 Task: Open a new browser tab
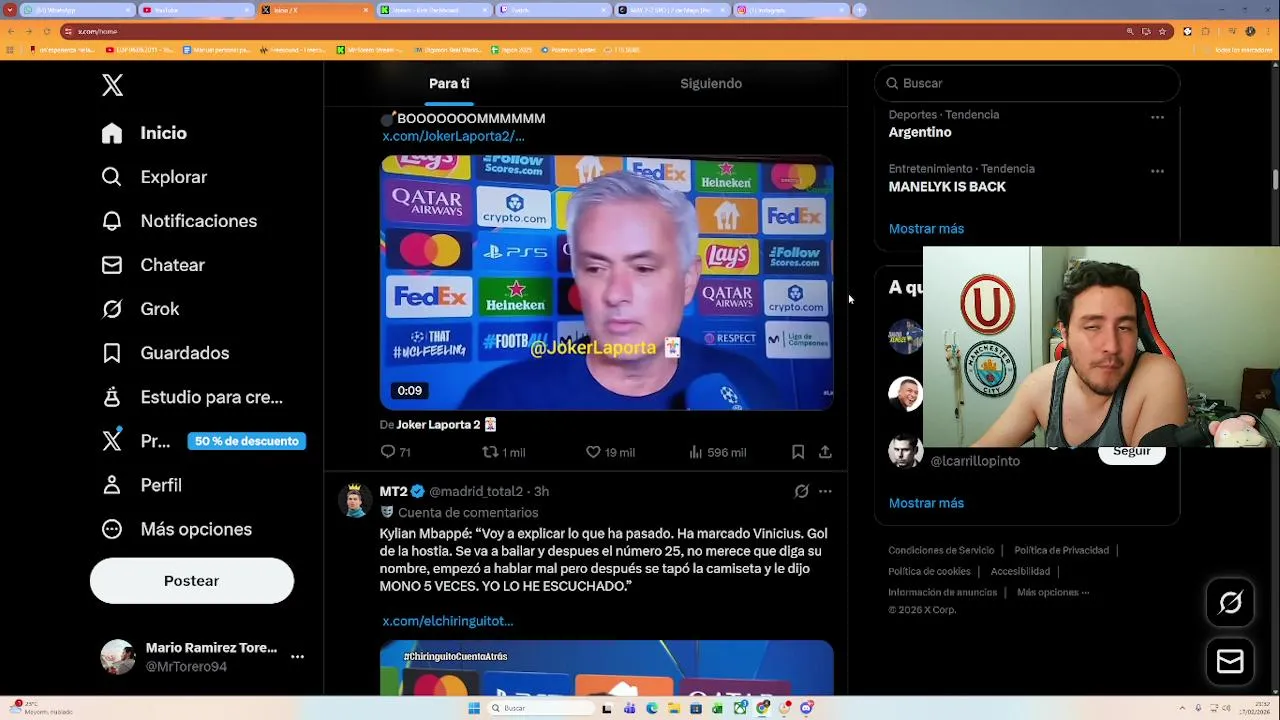(x=860, y=10)
